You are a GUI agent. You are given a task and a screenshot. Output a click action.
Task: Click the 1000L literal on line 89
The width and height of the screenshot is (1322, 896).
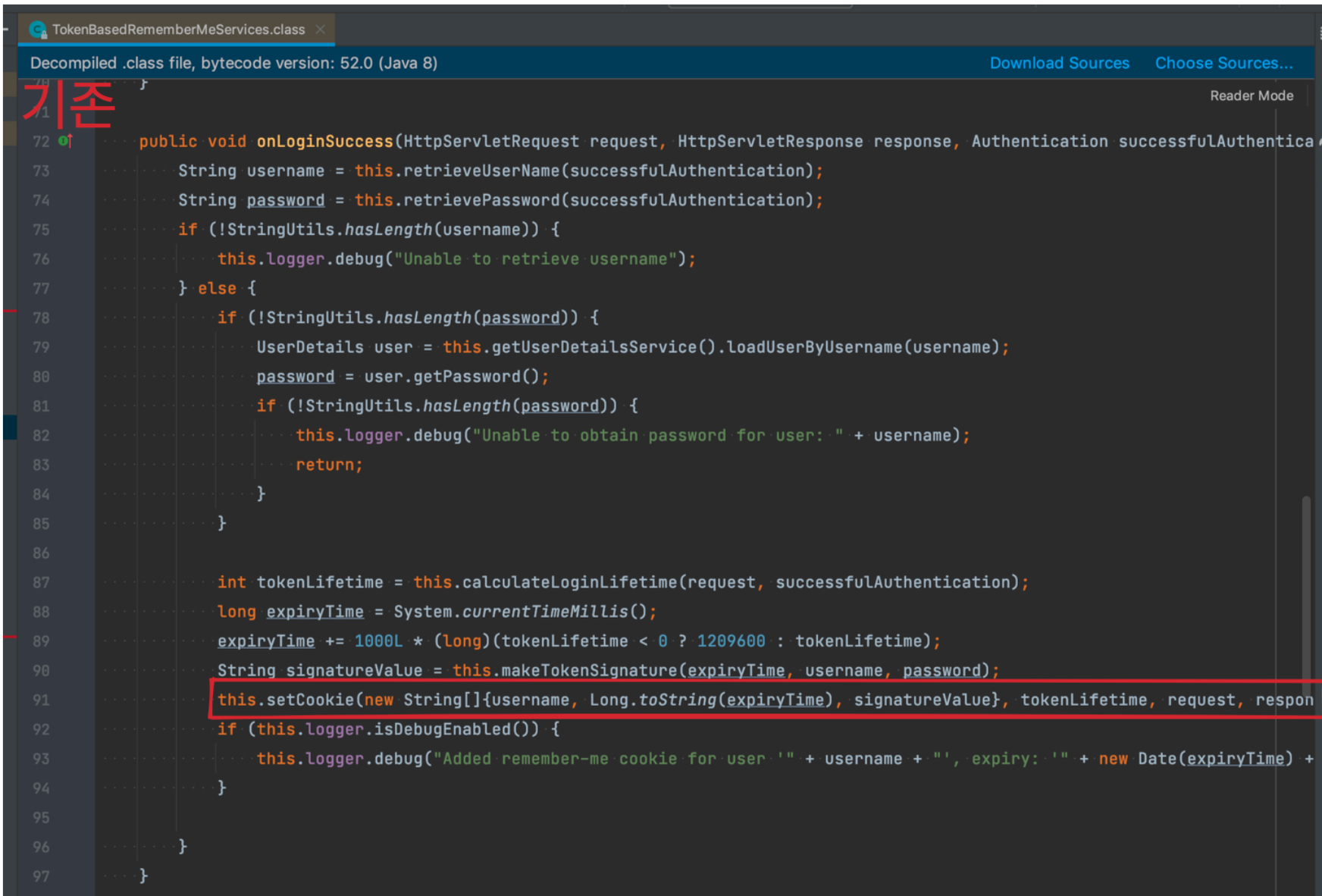[x=378, y=641]
